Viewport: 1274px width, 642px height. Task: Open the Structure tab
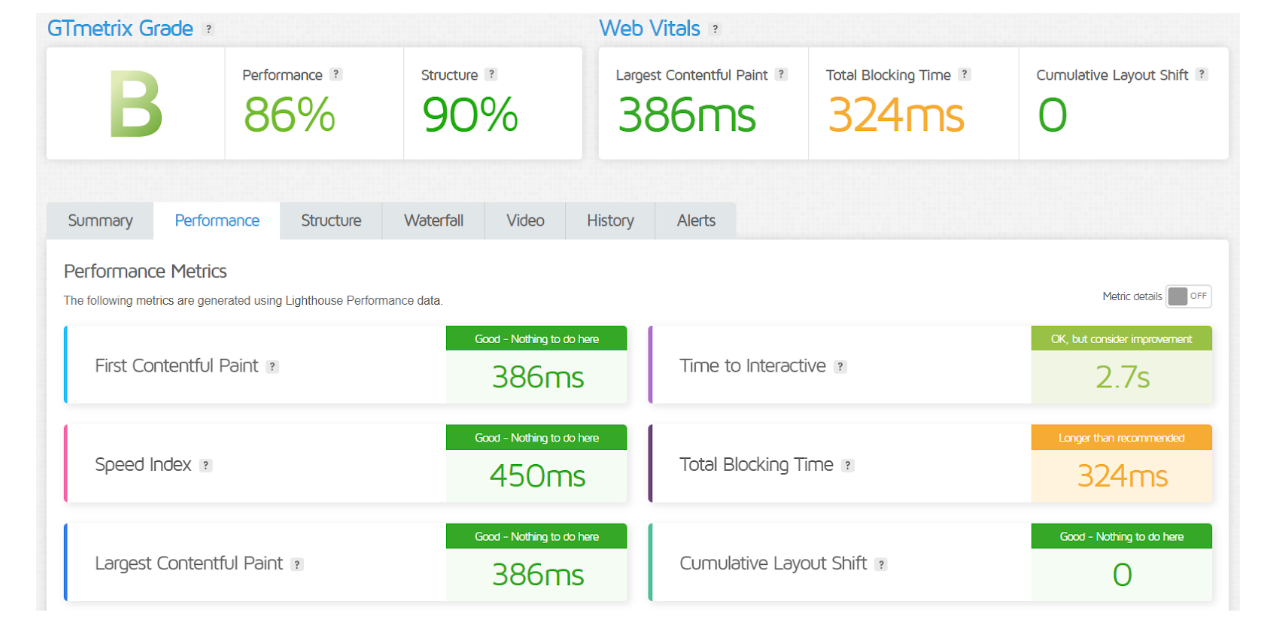tap(331, 221)
